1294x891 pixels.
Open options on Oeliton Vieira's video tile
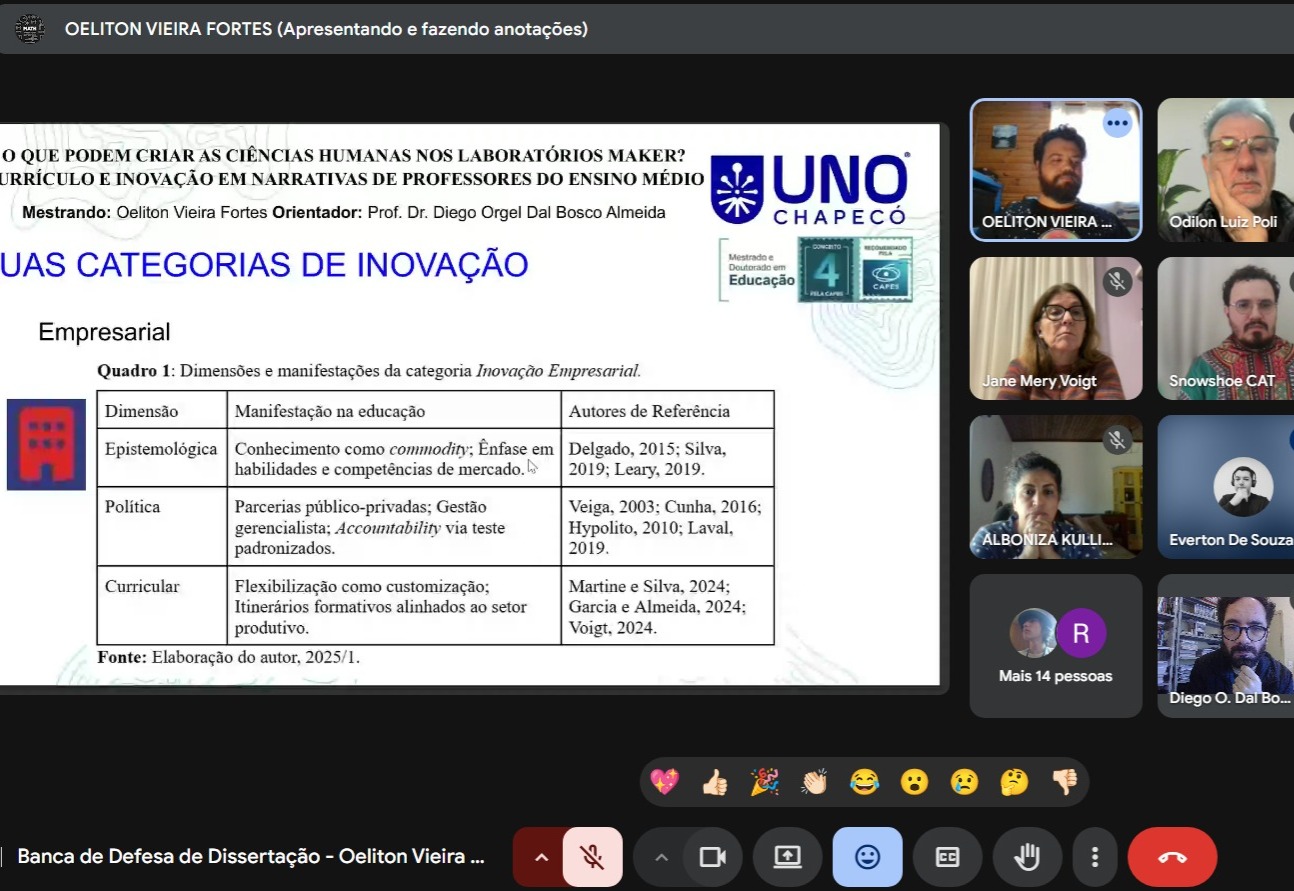[x=1117, y=123]
